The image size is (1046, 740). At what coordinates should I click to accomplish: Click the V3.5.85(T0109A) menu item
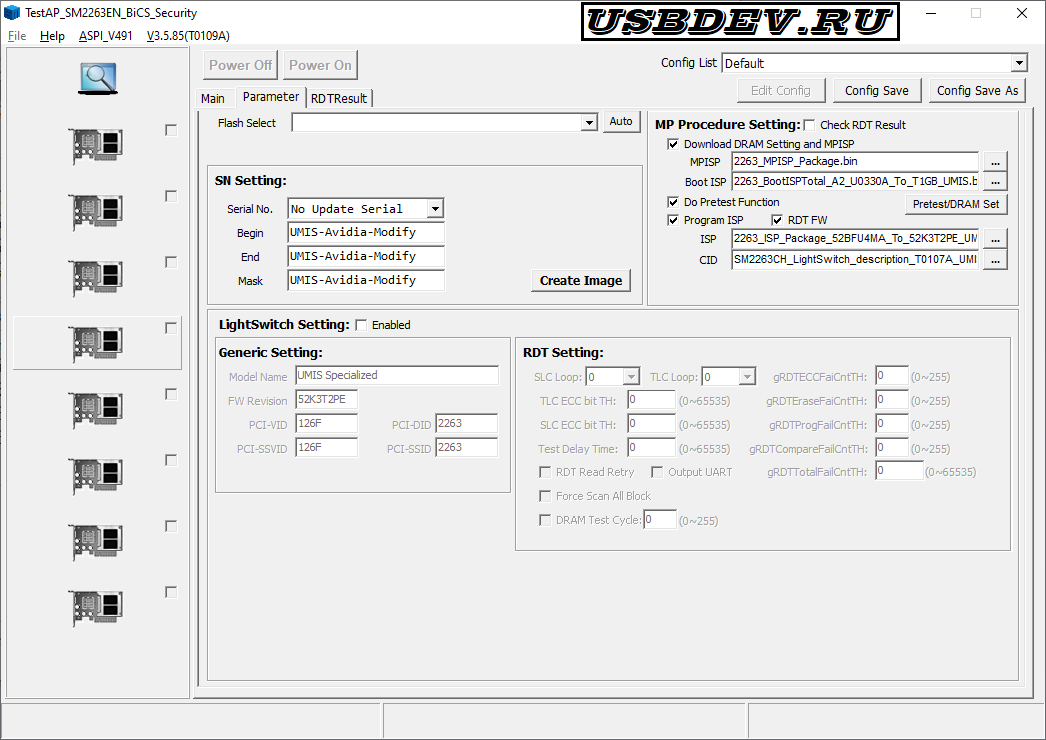coord(188,36)
